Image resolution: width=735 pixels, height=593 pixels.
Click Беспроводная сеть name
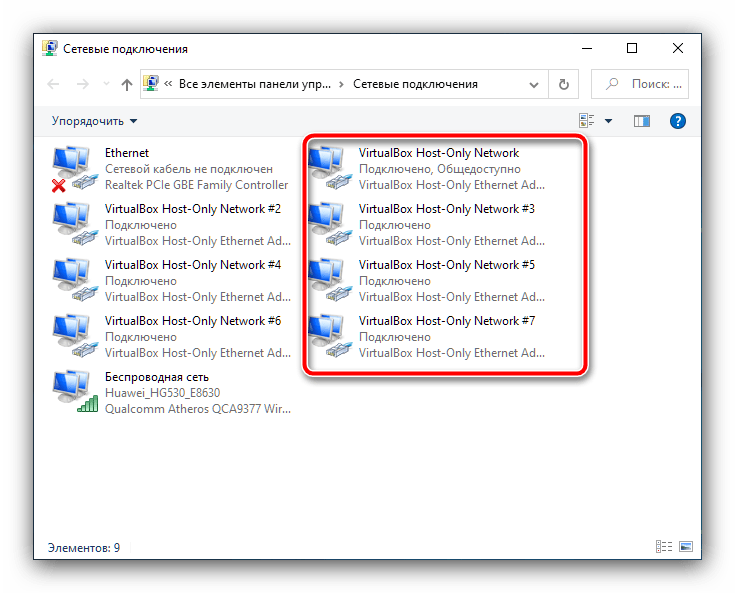pos(157,377)
